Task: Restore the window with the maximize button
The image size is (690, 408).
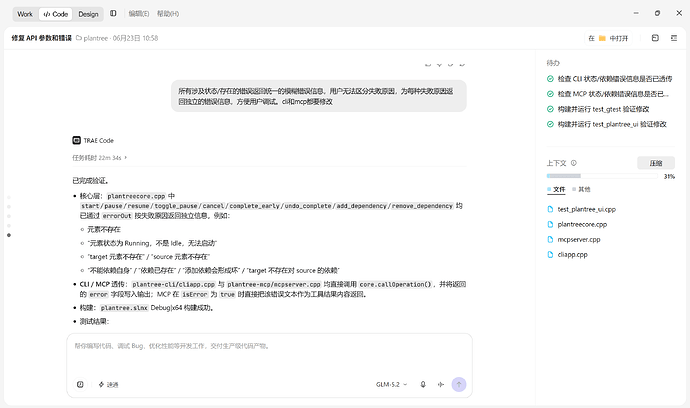Action: pyautogui.click(x=657, y=13)
